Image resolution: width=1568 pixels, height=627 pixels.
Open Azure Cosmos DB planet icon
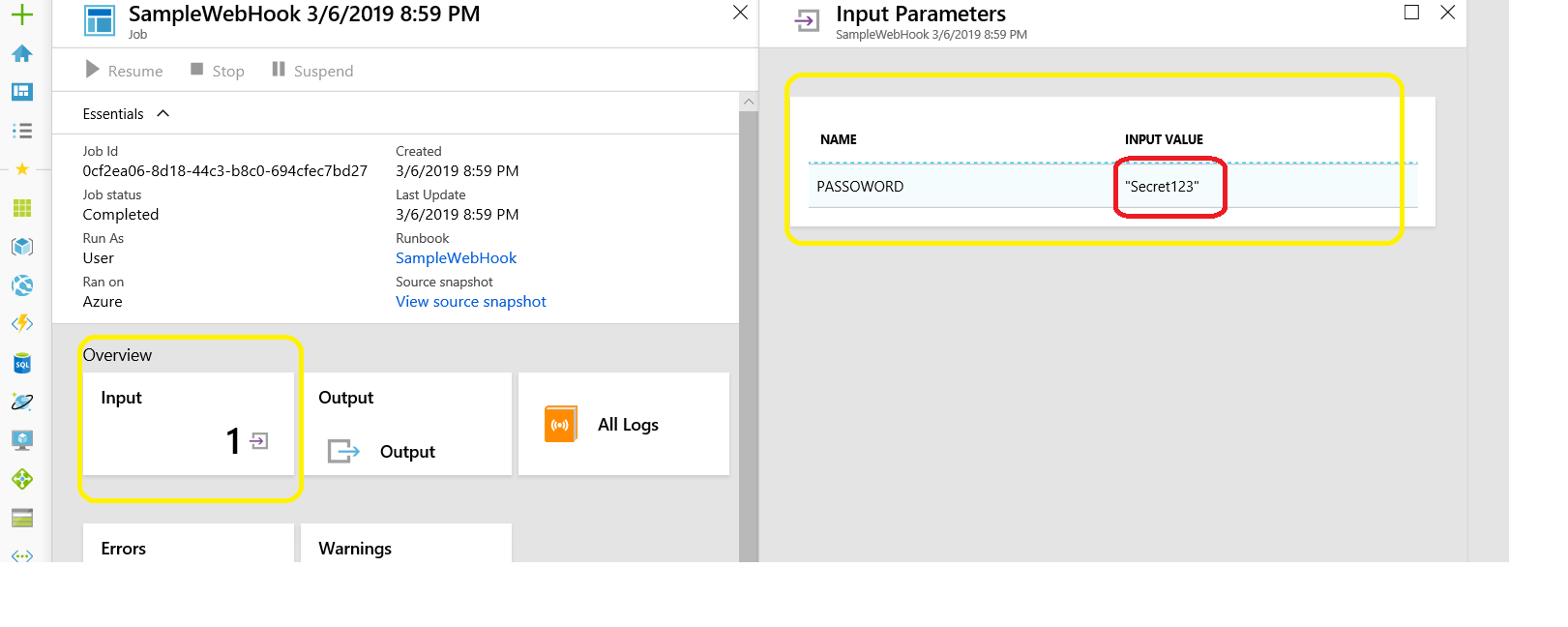[21, 402]
